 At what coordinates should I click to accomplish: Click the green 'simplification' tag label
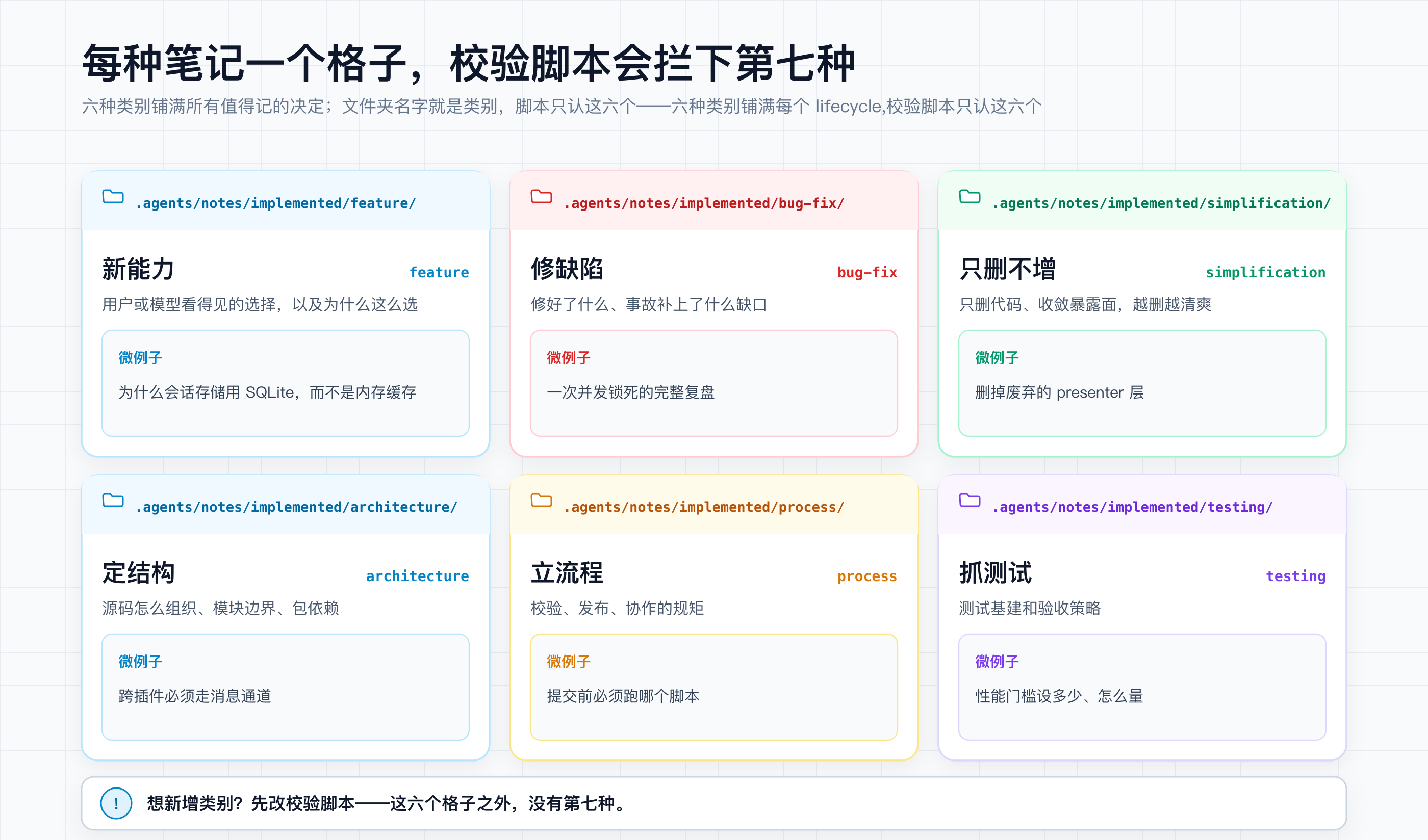[1265, 273]
